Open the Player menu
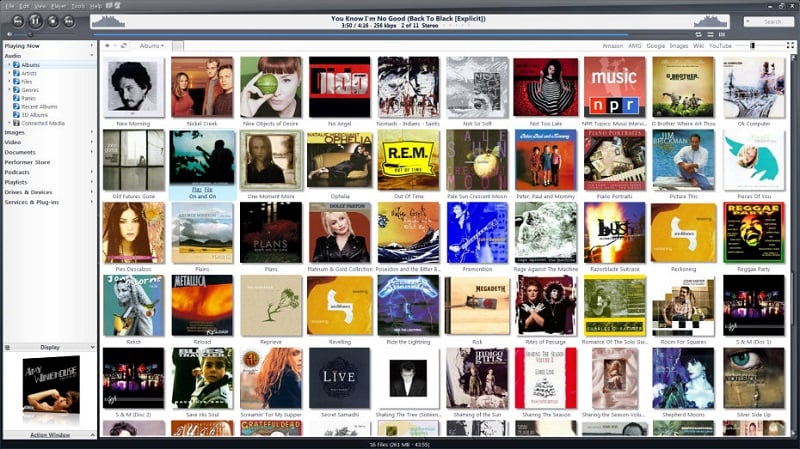800x449 pixels. (59, 6)
